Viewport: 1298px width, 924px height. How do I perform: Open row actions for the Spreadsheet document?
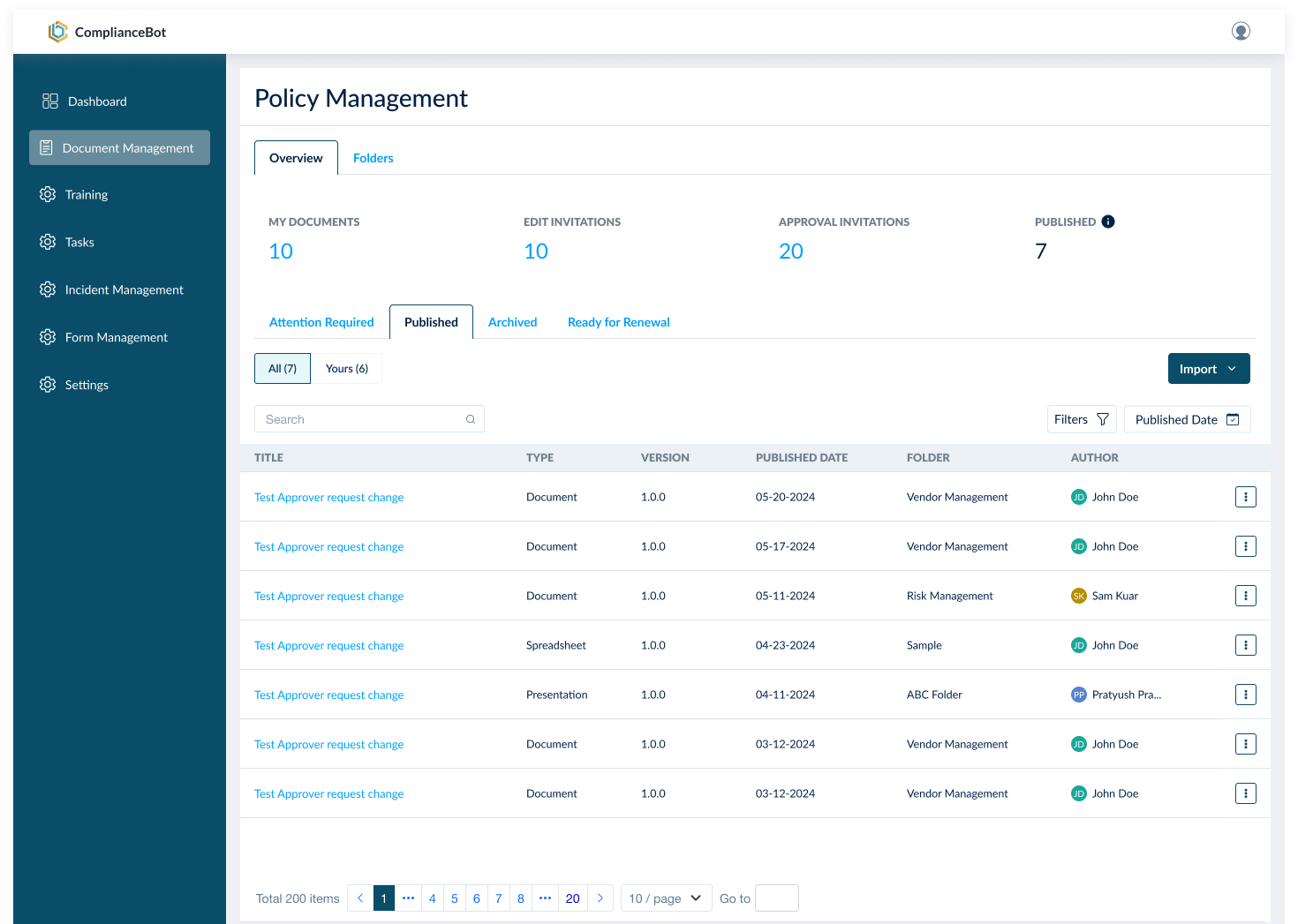pos(1245,645)
